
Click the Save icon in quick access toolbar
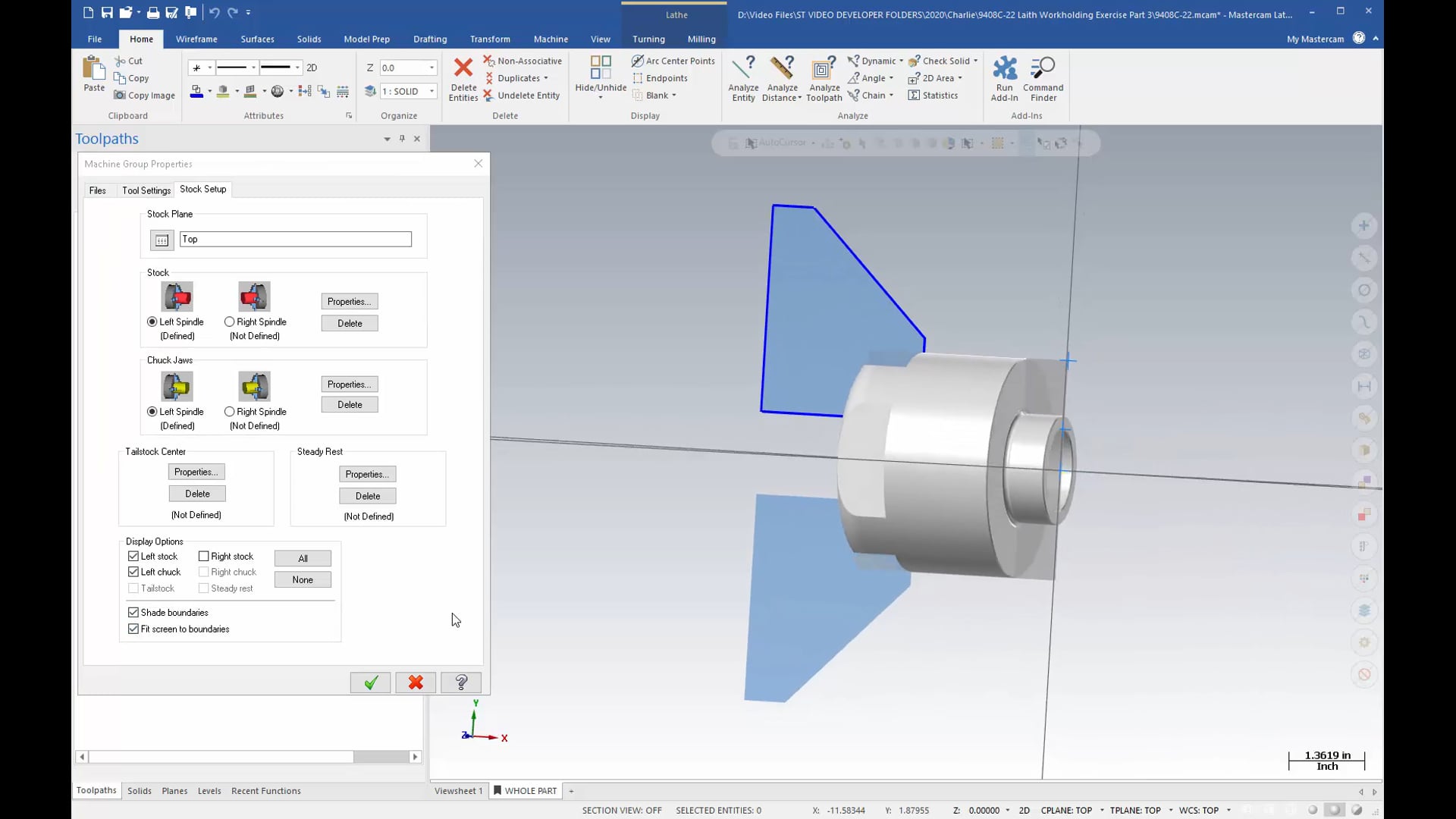coord(107,12)
